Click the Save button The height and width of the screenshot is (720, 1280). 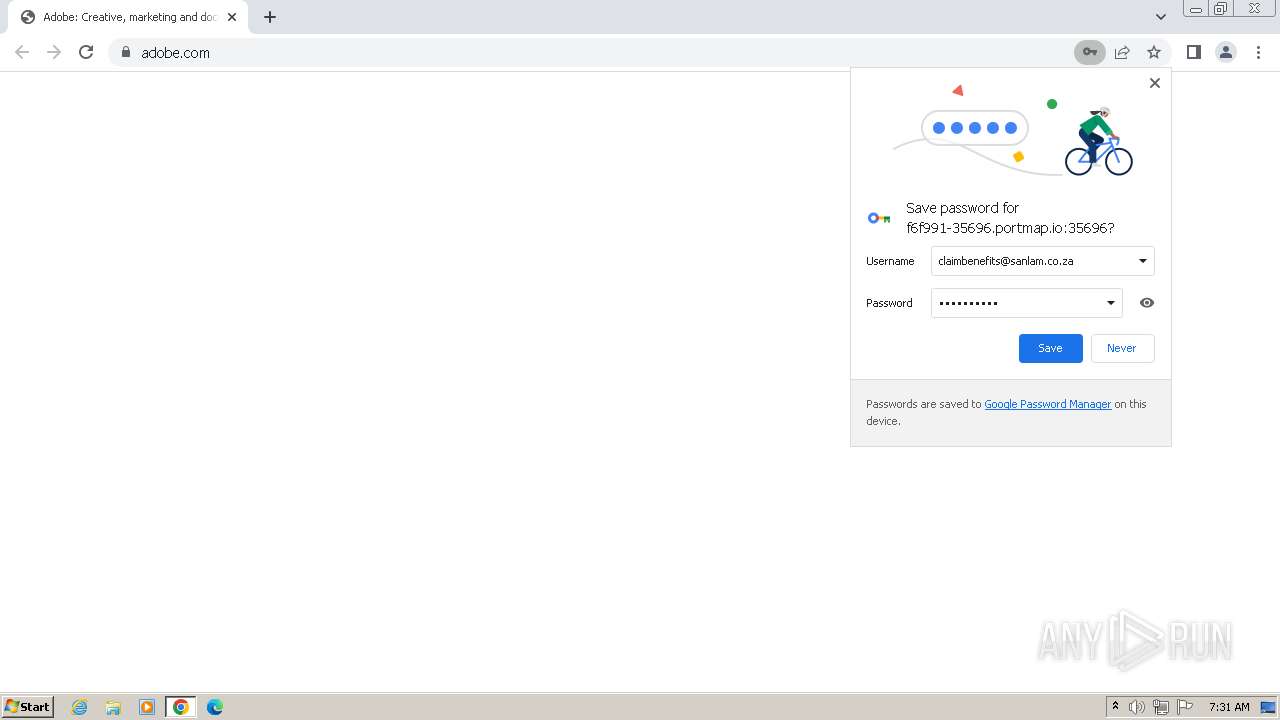pyautogui.click(x=1050, y=348)
